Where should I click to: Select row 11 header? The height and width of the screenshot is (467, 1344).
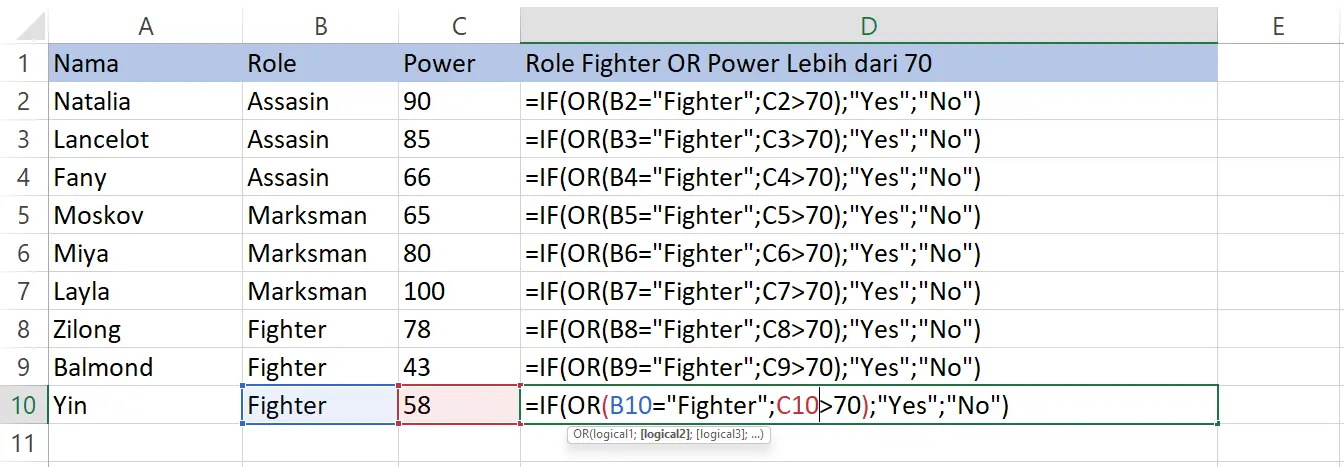pyautogui.click(x=24, y=443)
